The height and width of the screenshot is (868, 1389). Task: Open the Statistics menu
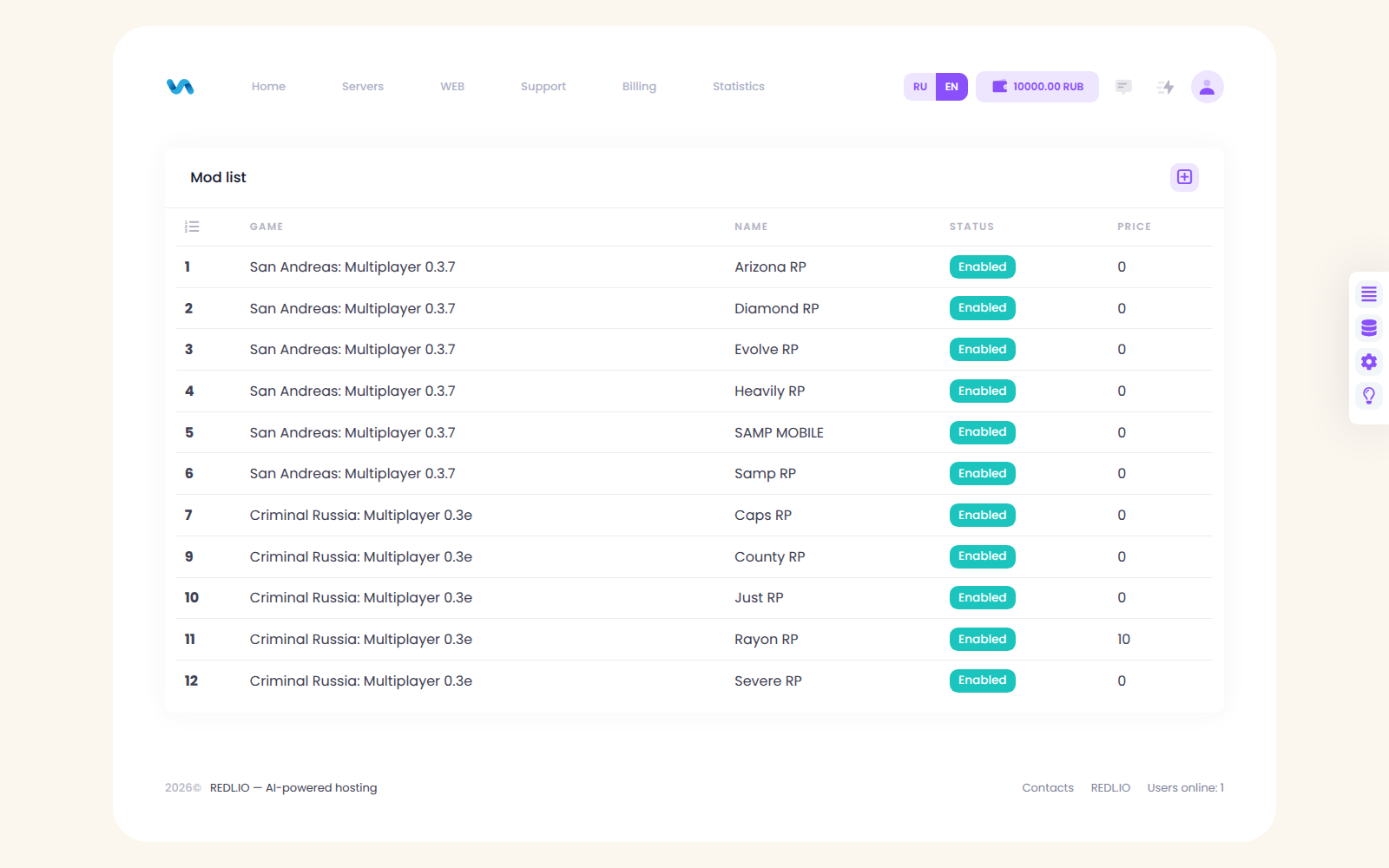[739, 87]
